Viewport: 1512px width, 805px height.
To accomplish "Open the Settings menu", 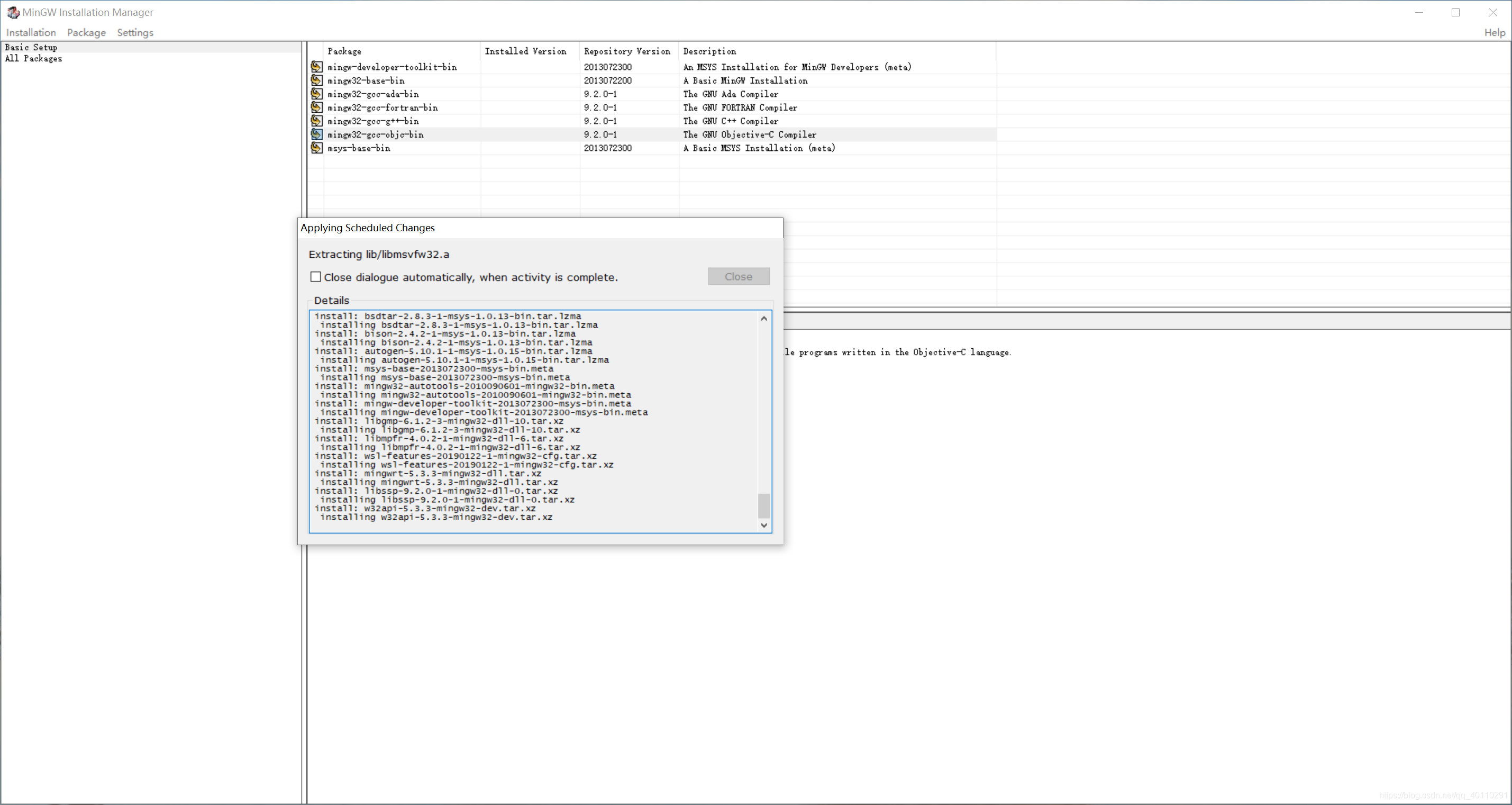I will 135,32.
